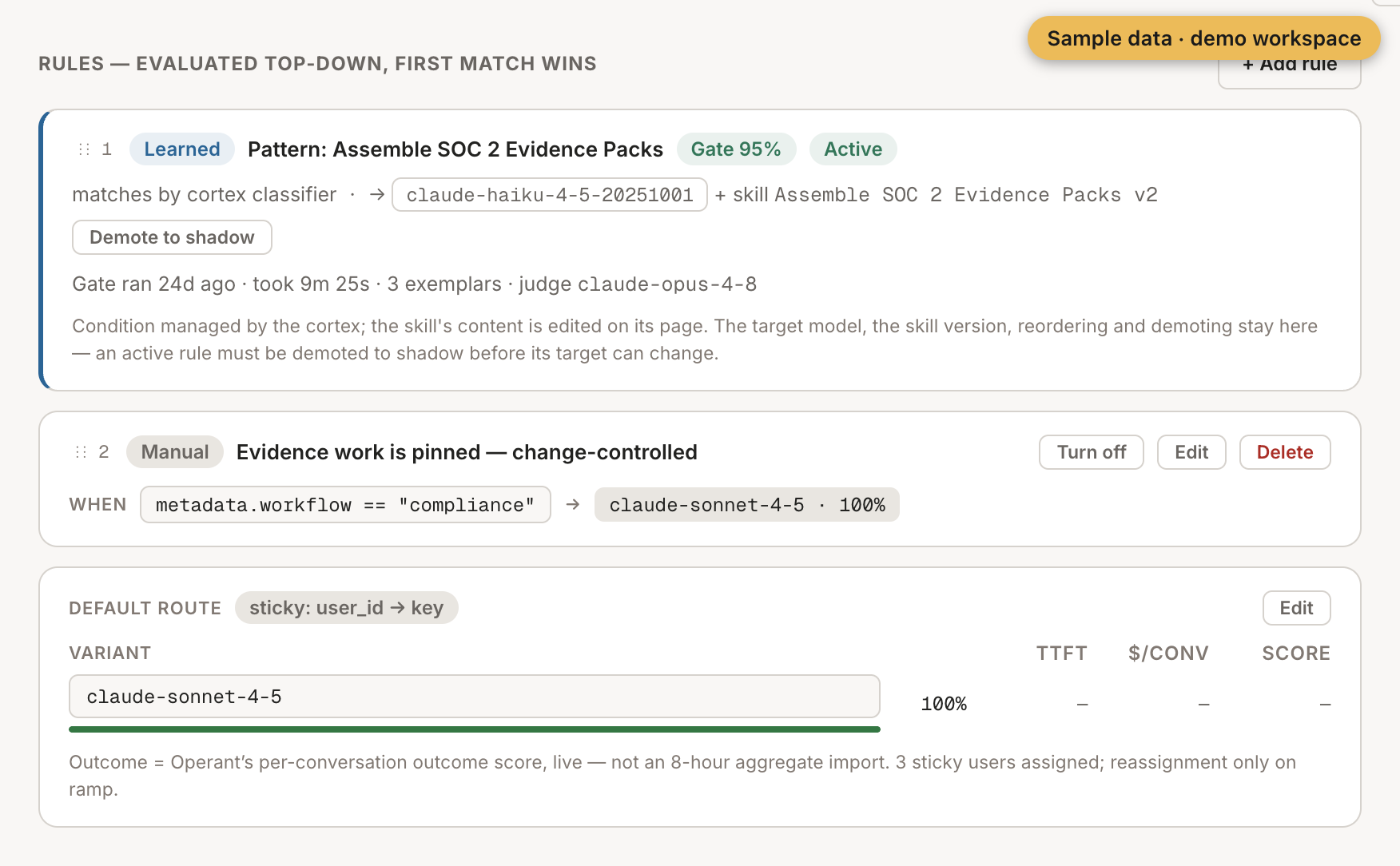This screenshot has width=1400, height=866.
Task: Click the green variant traffic bar
Action: [475, 729]
